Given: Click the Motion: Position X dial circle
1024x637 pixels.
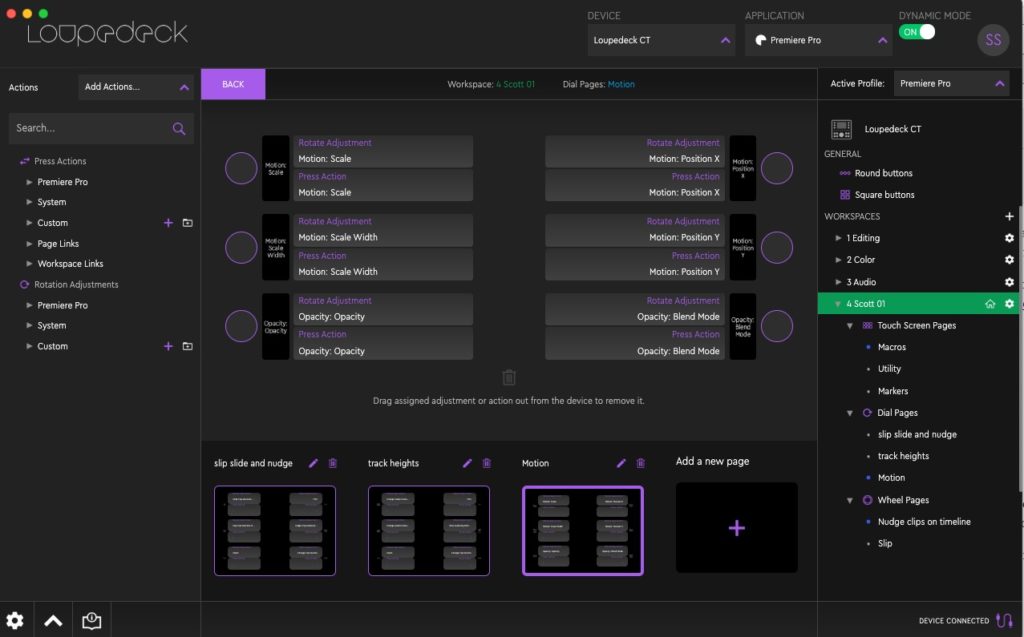Looking at the screenshot, I should coord(776,169).
